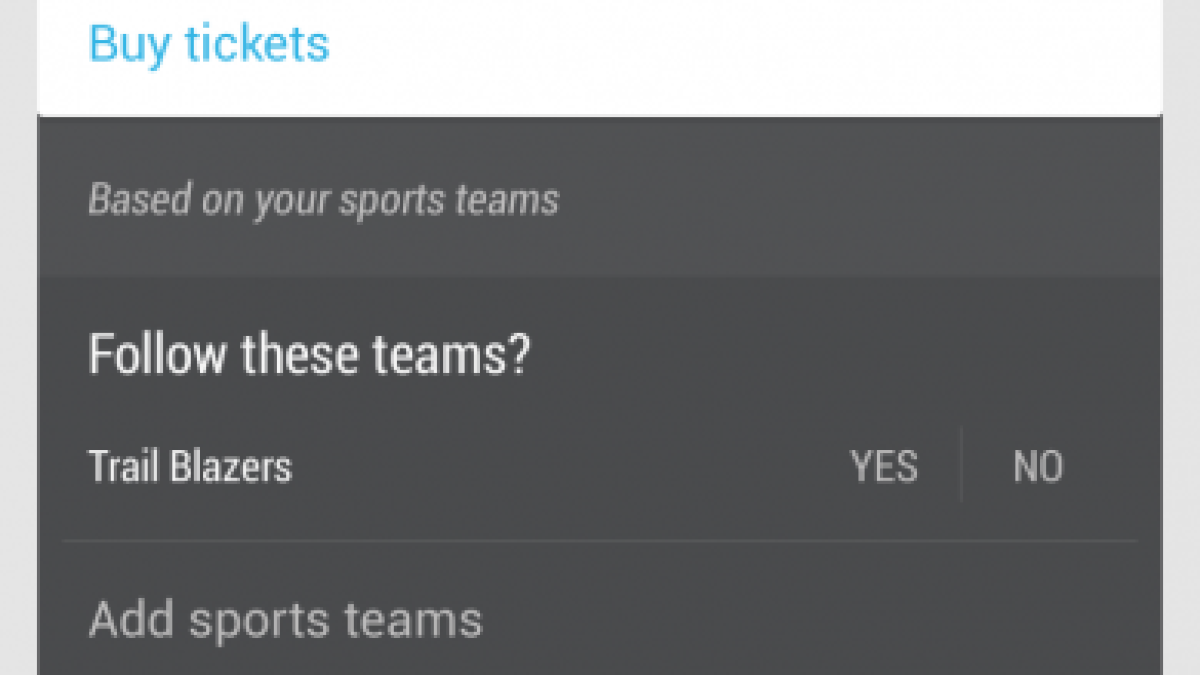Click the 'Follow these teams?' heading
Viewport: 1200px width, 675px height.
(308, 355)
